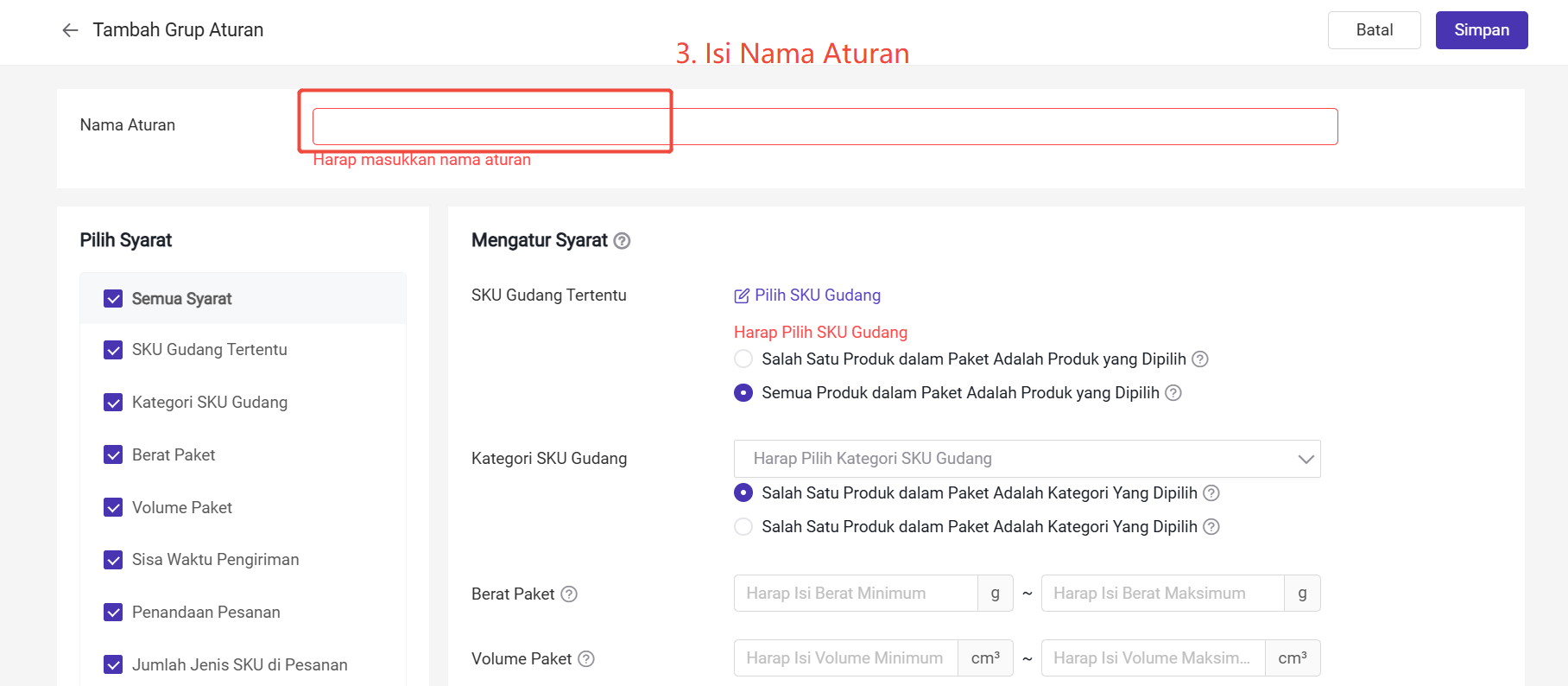The height and width of the screenshot is (686, 1568).
Task: Click help icon next to Mengatur Syarat
Action: coord(622,241)
